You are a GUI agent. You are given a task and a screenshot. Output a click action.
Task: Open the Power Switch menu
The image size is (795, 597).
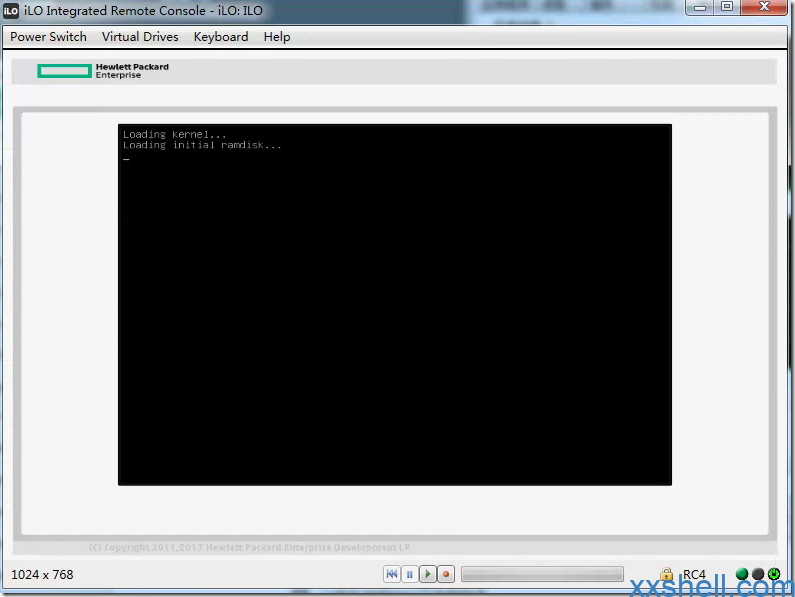[48, 37]
